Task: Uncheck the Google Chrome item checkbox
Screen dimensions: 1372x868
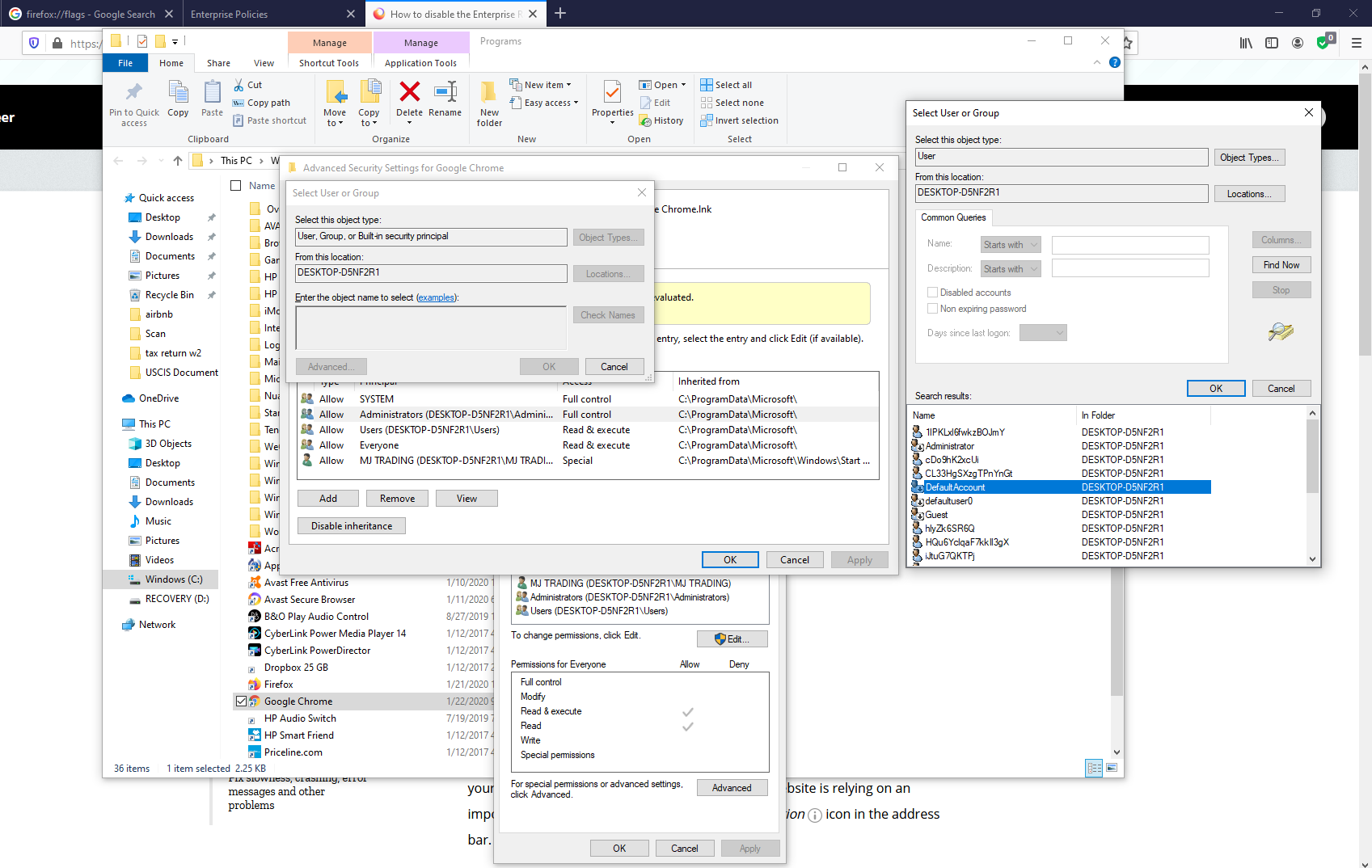Action: pyautogui.click(x=241, y=702)
